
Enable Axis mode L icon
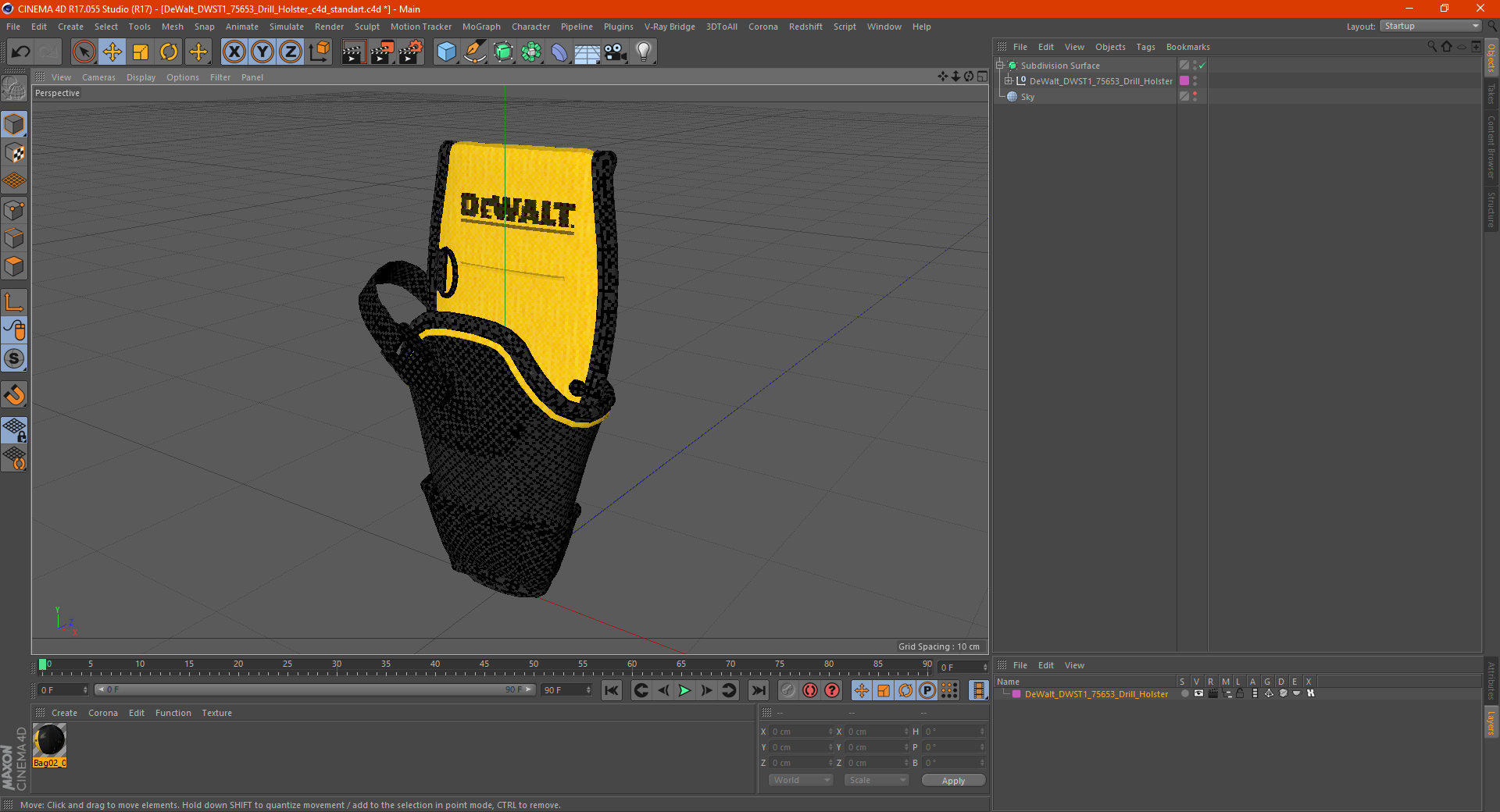(x=14, y=302)
